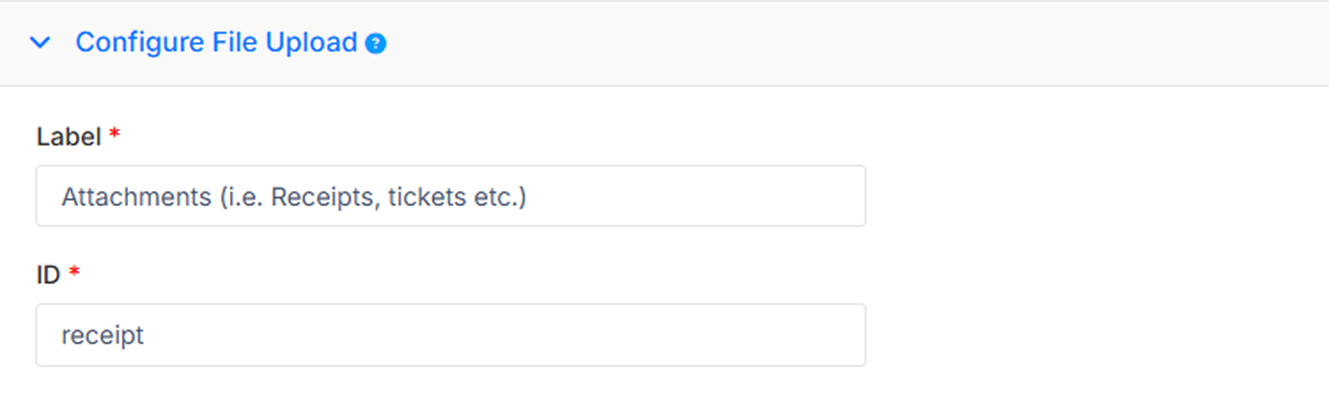Focus the ID input field
Screen dimensions: 1329x413
click(451, 335)
